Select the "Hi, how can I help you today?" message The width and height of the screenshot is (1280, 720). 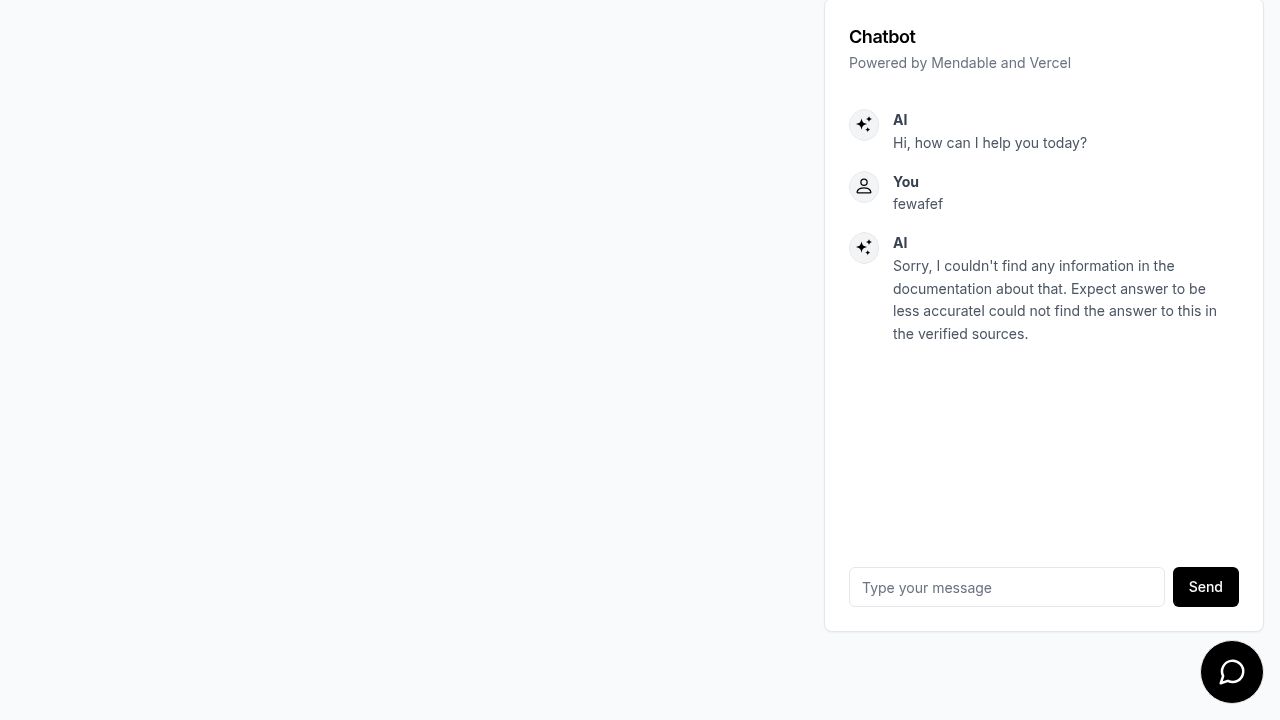[990, 143]
